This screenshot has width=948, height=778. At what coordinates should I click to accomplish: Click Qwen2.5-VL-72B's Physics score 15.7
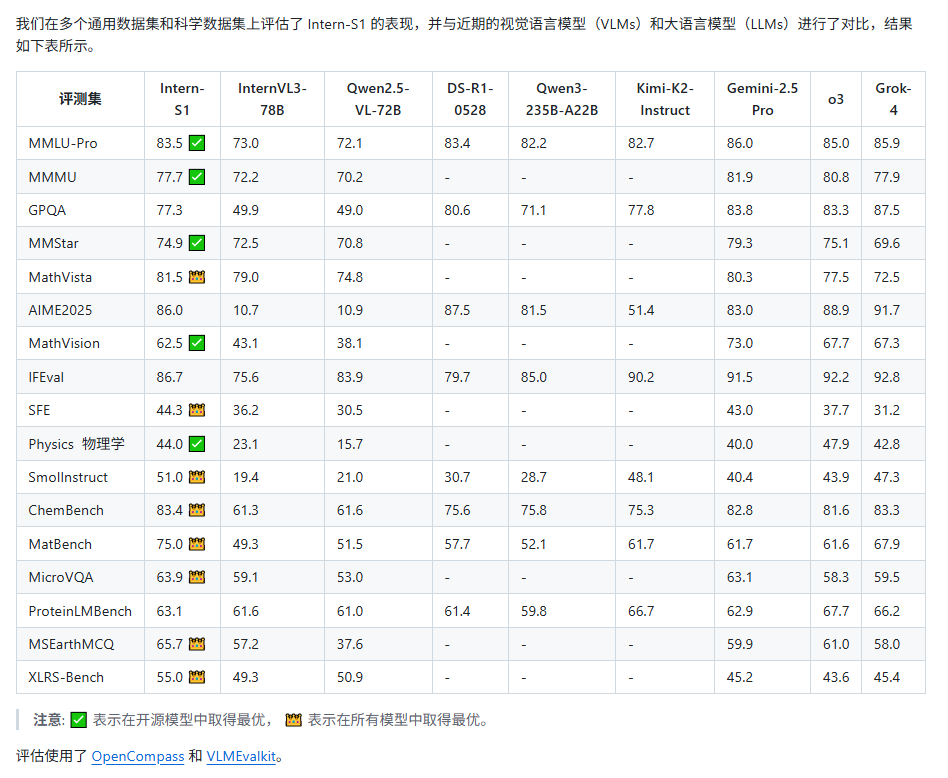tap(349, 444)
